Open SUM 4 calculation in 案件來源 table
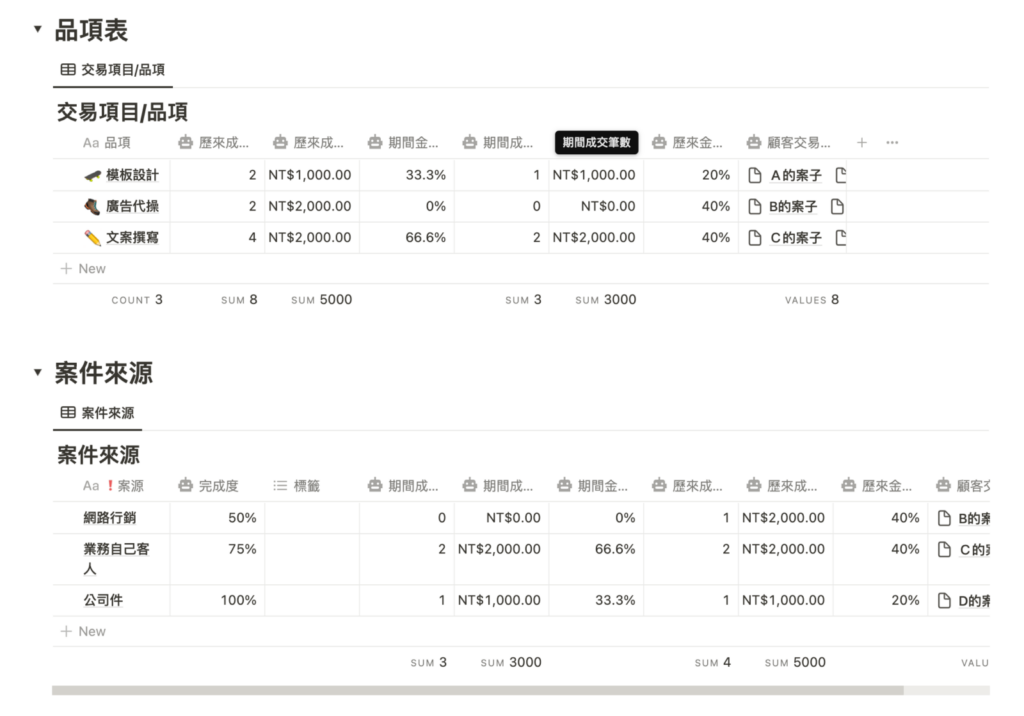This screenshot has width=1024, height=716. (x=712, y=662)
